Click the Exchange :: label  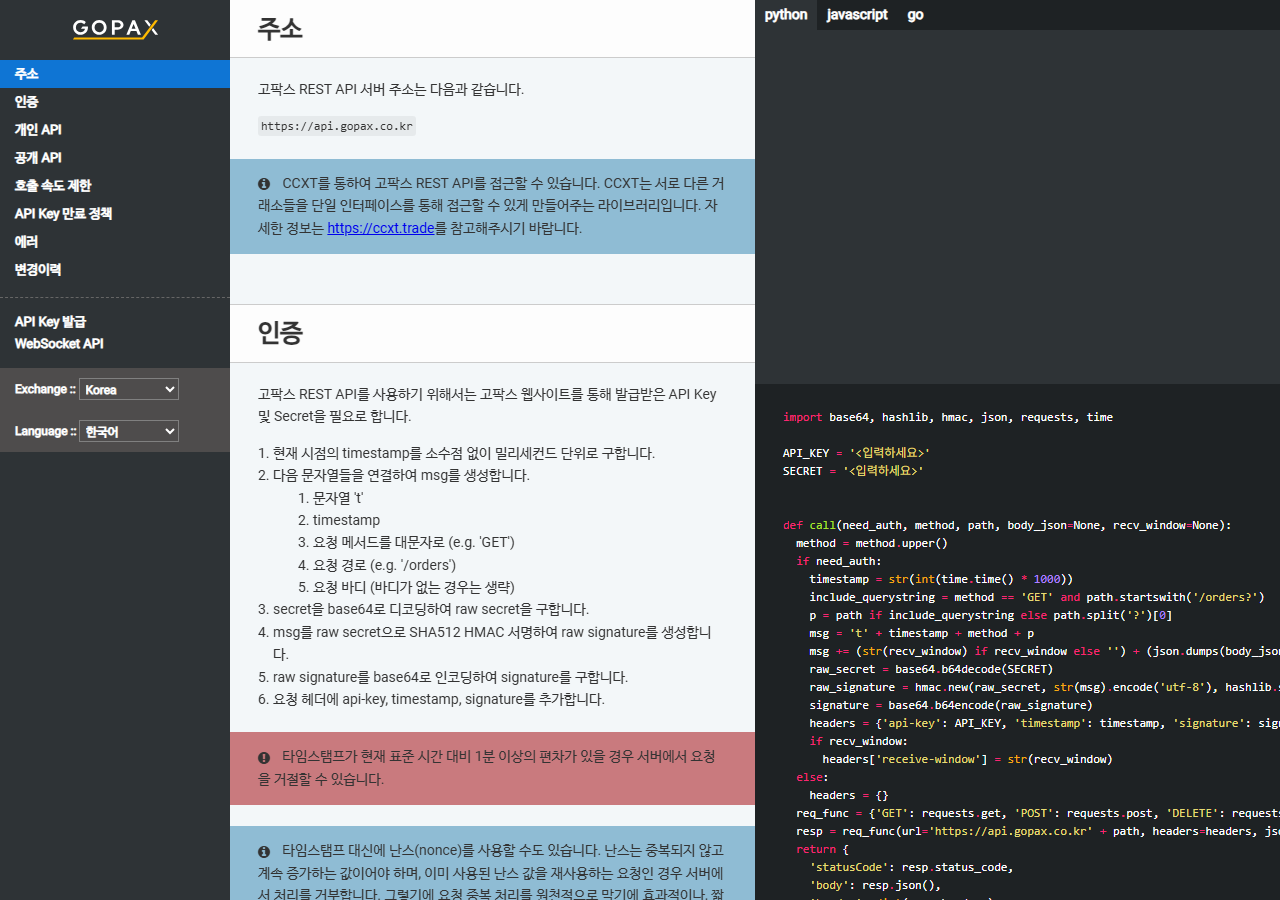pyautogui.click(x=45, y=389)
